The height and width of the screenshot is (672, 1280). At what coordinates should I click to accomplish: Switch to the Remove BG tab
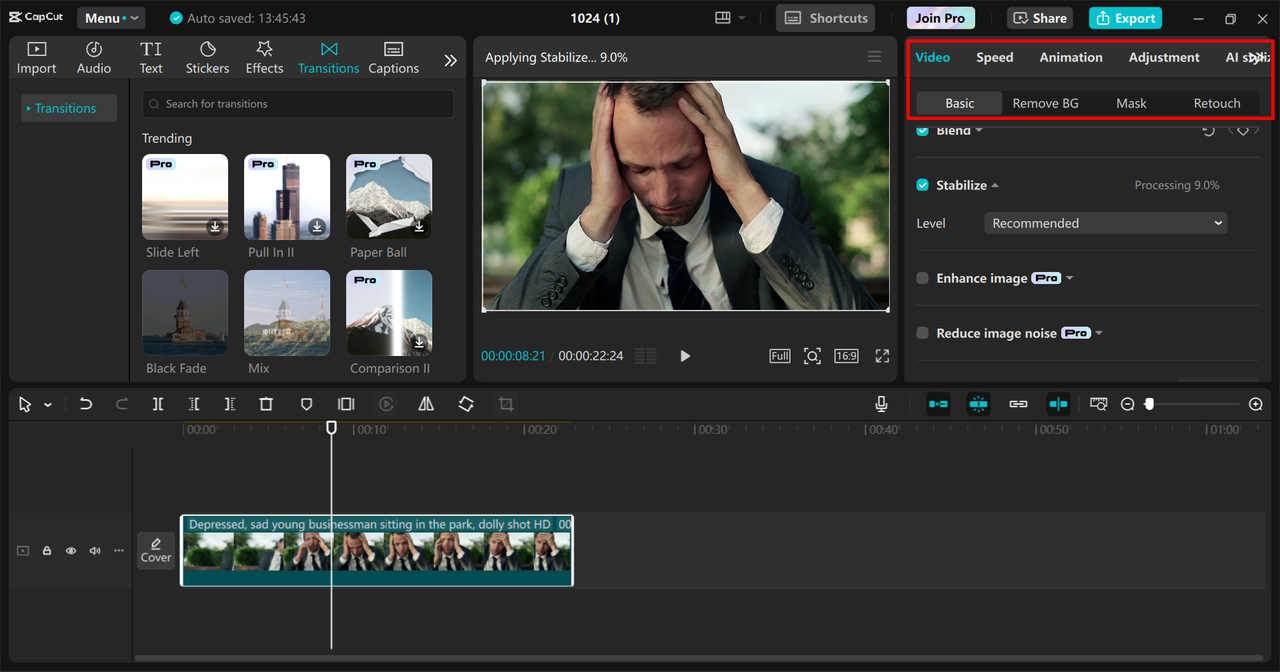[x=1045, y=103]
